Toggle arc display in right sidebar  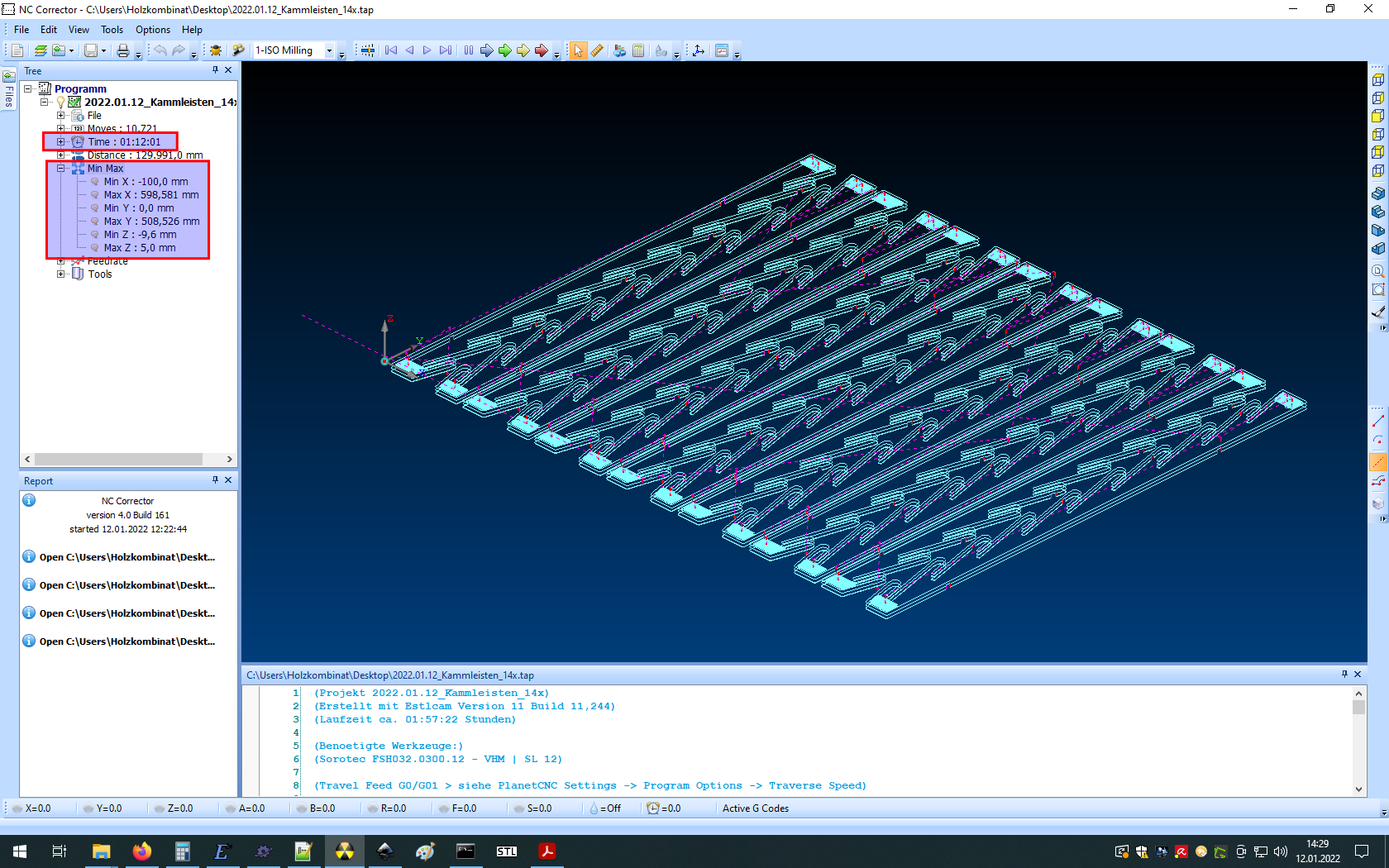point(1378,441)
